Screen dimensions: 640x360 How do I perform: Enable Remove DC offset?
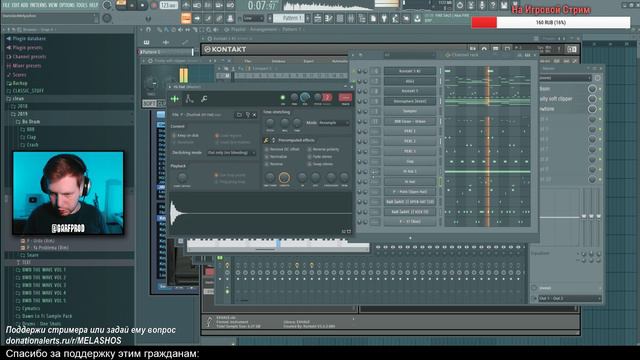pyautogui.click(x=282, y=149)
